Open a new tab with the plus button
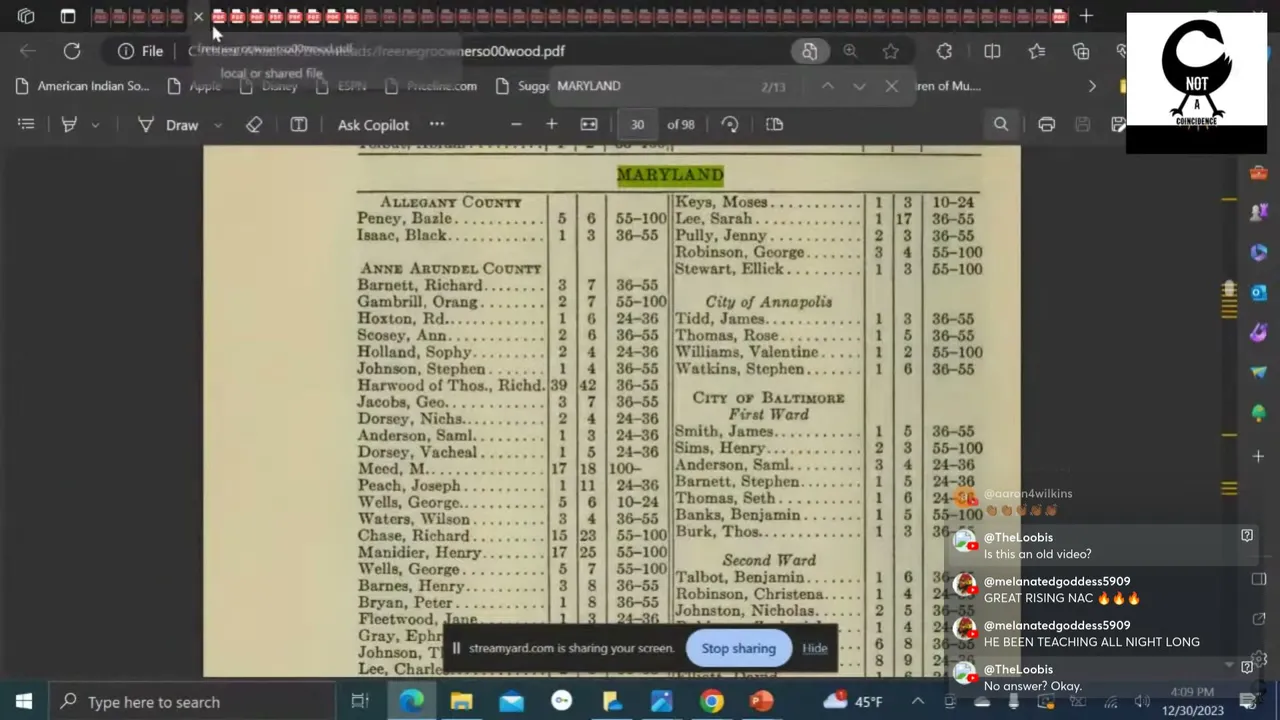This screenshot has width=1280, height=720. point(1086,16)
